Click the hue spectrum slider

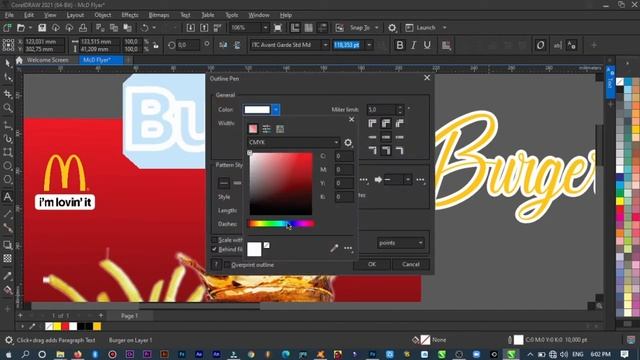click(x=281, y=224)
